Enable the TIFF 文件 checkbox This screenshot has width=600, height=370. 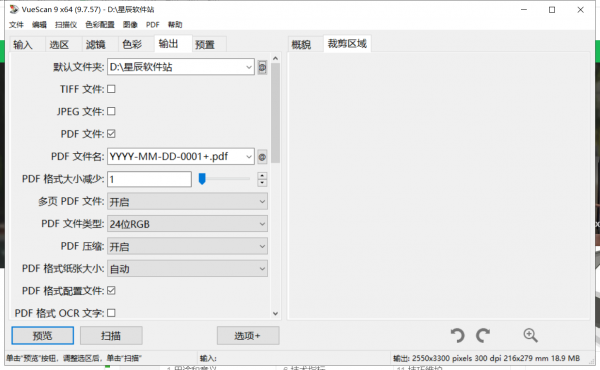click(111, 89)
